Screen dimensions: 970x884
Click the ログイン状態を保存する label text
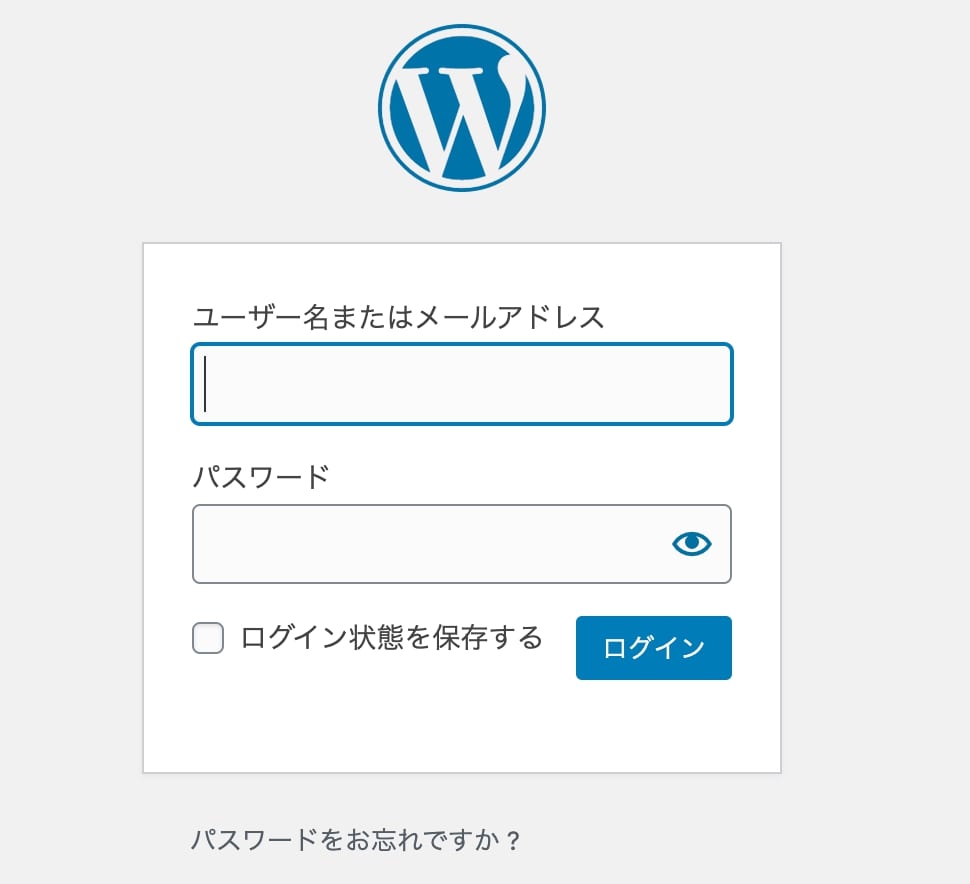[391, 637]
